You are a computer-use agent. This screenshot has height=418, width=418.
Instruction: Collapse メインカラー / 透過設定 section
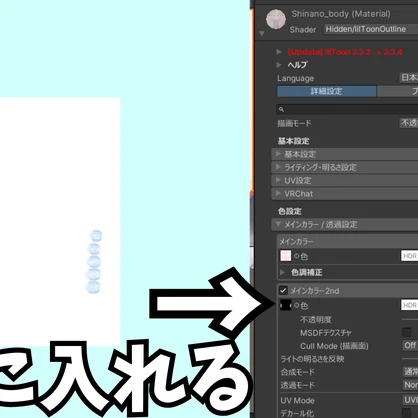coord(345,224)
